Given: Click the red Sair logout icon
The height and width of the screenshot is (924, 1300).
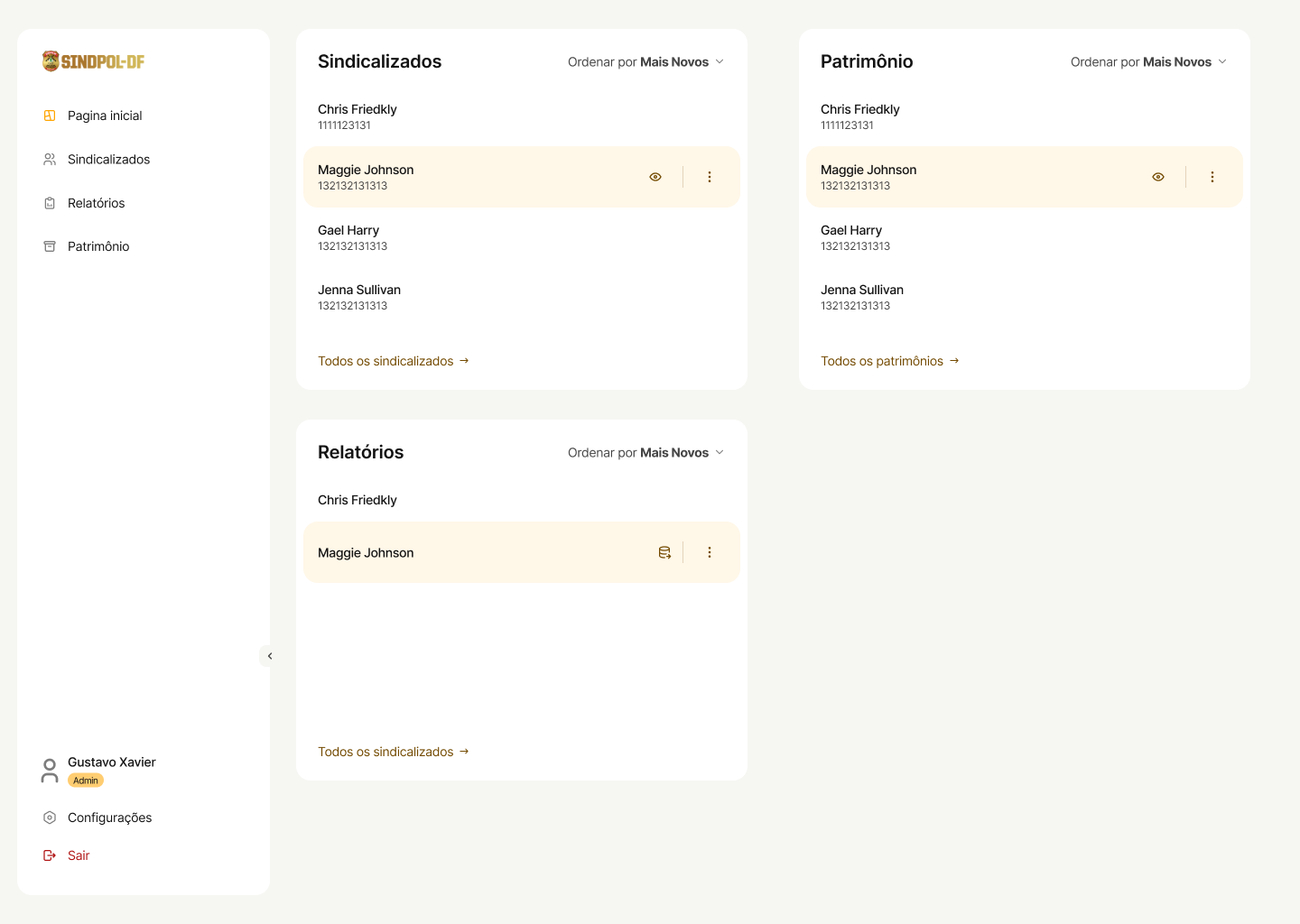Looking at the screenshot, I should click(50, 855).
